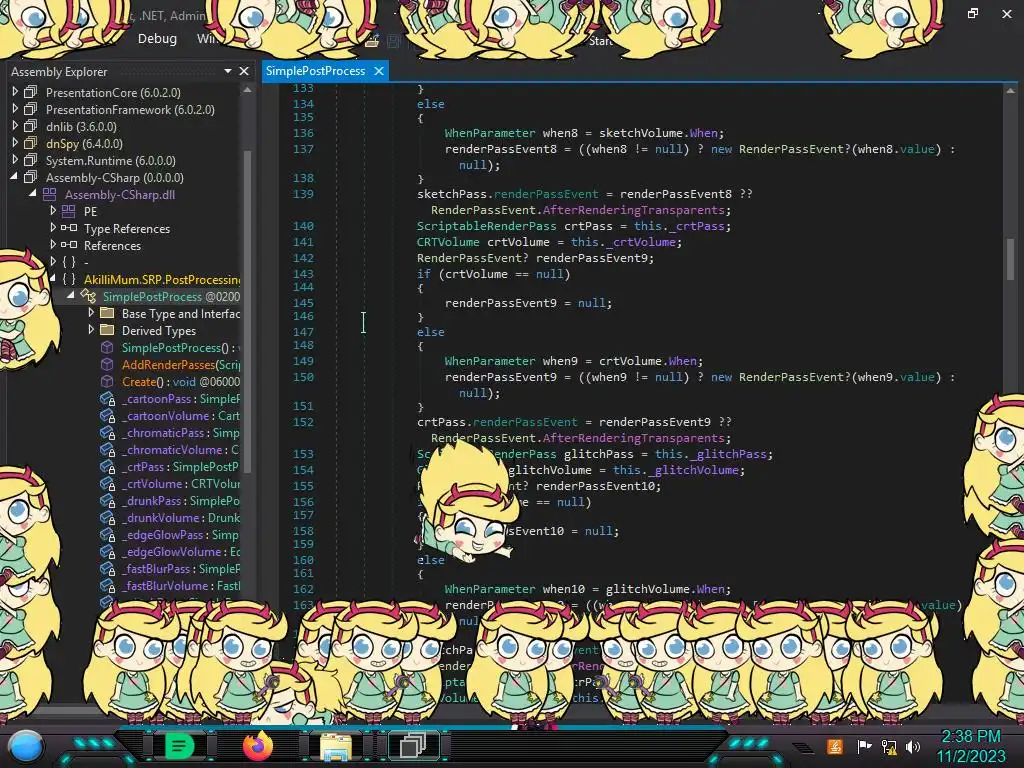Viewport: 1024px width, 768px height.
Task: Click the SimplePostProcess() constructor method icon
Action: click(x=107, y=347)
